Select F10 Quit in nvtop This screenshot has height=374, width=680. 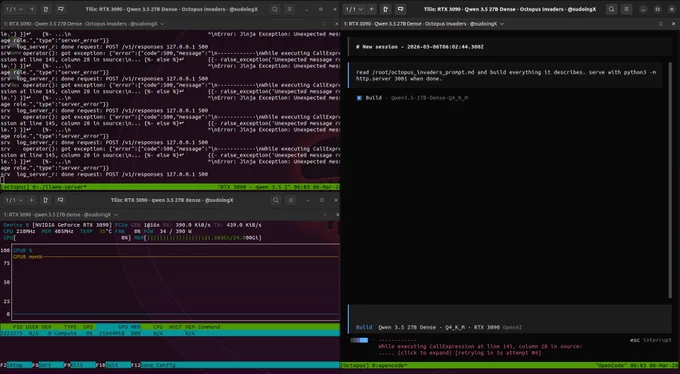coord(113,365)
